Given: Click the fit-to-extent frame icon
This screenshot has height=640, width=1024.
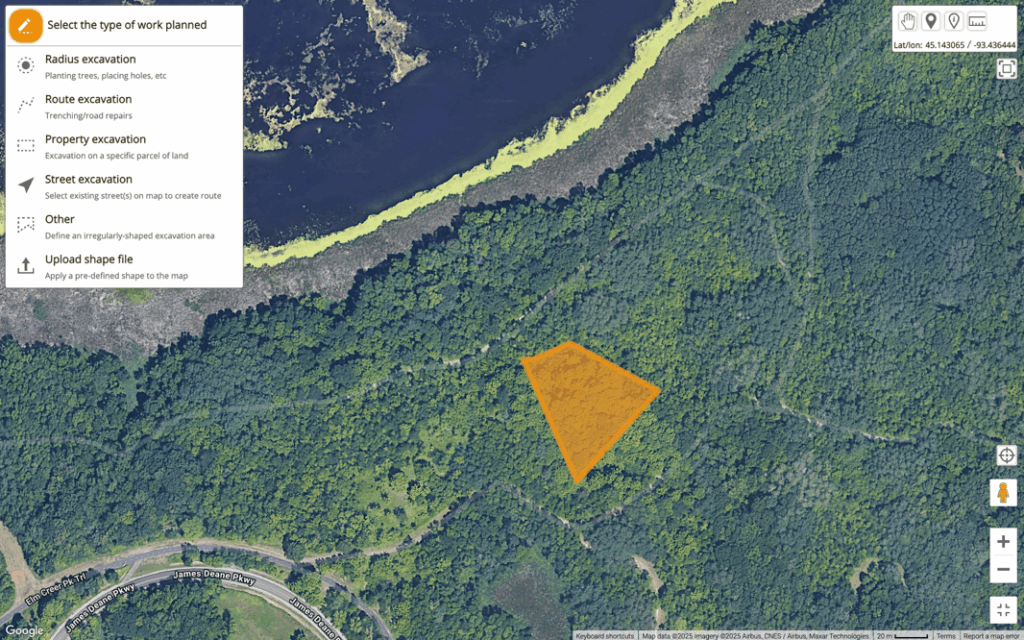Looking at the screenshot, I should (x=1006, y=68).
